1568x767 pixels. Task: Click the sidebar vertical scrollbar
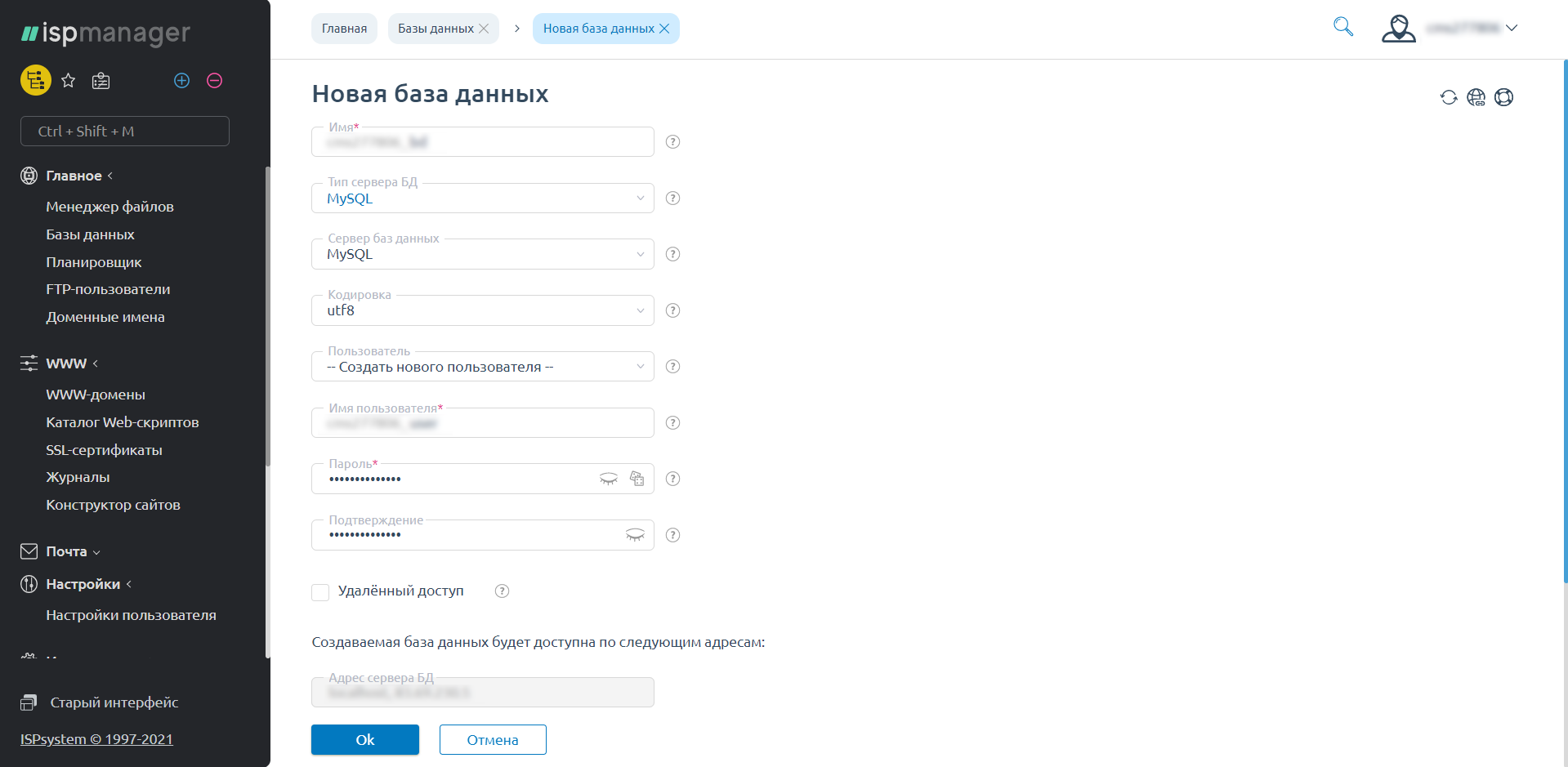[x=267, y=408]
